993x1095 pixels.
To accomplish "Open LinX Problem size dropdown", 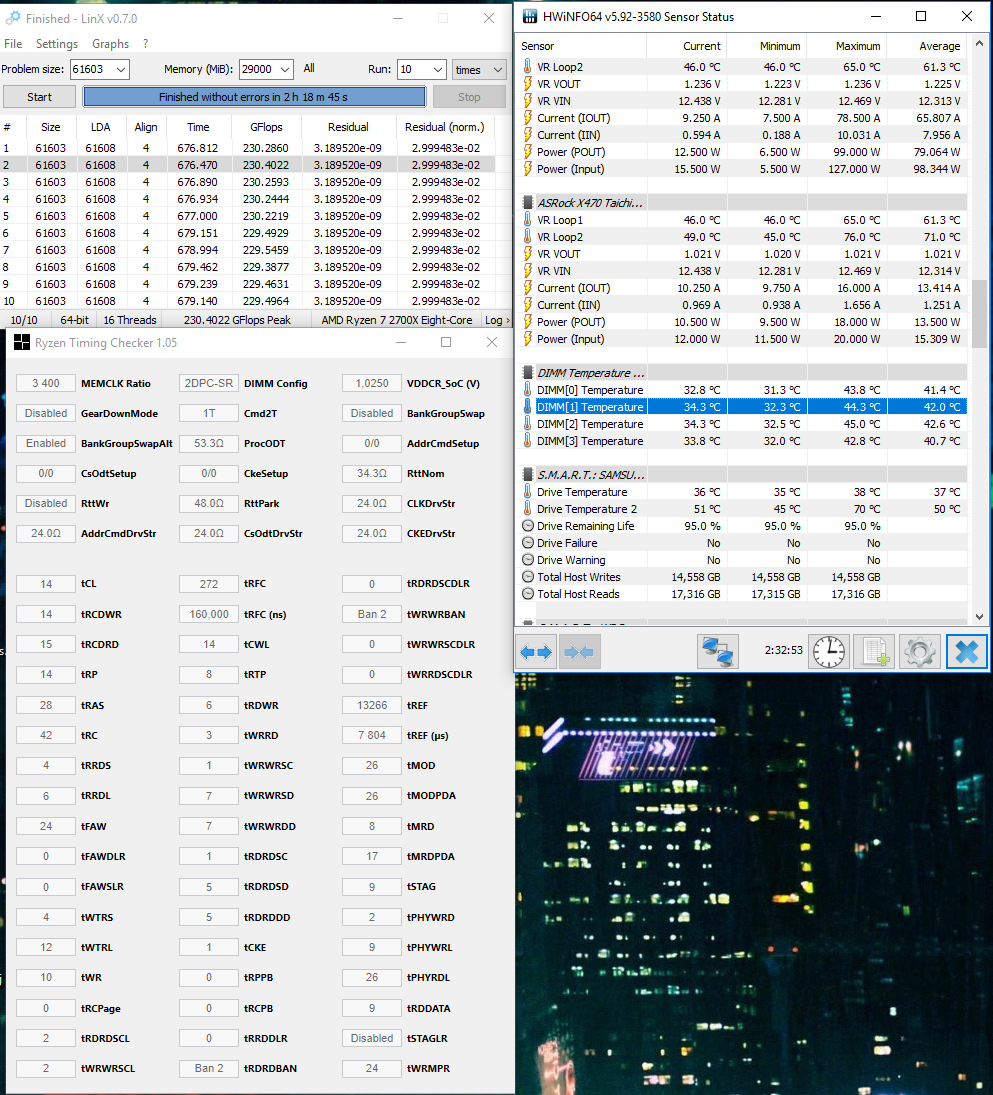I will click(x=121, y=69).
